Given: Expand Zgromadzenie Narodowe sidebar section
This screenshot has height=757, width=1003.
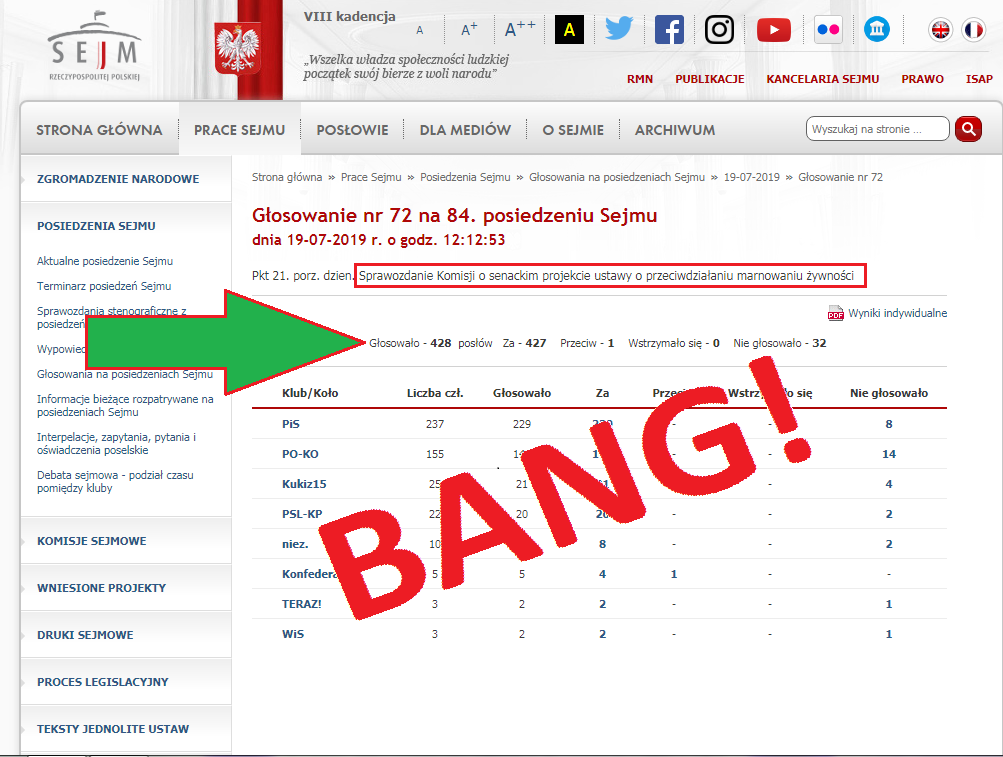Looking at the screenshot, I should [118, 179].
